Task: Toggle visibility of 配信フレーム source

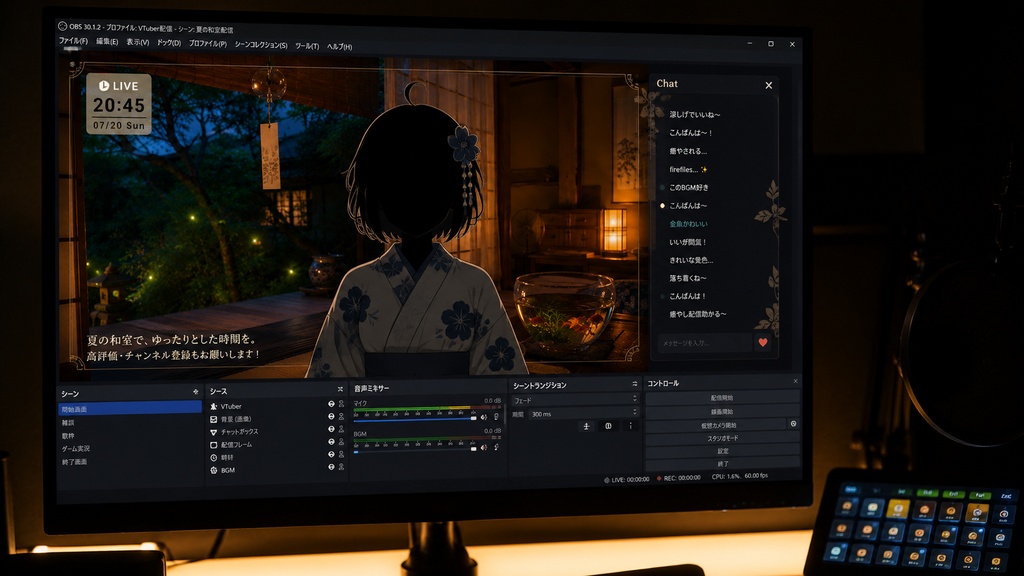Action: coord(331,442)
